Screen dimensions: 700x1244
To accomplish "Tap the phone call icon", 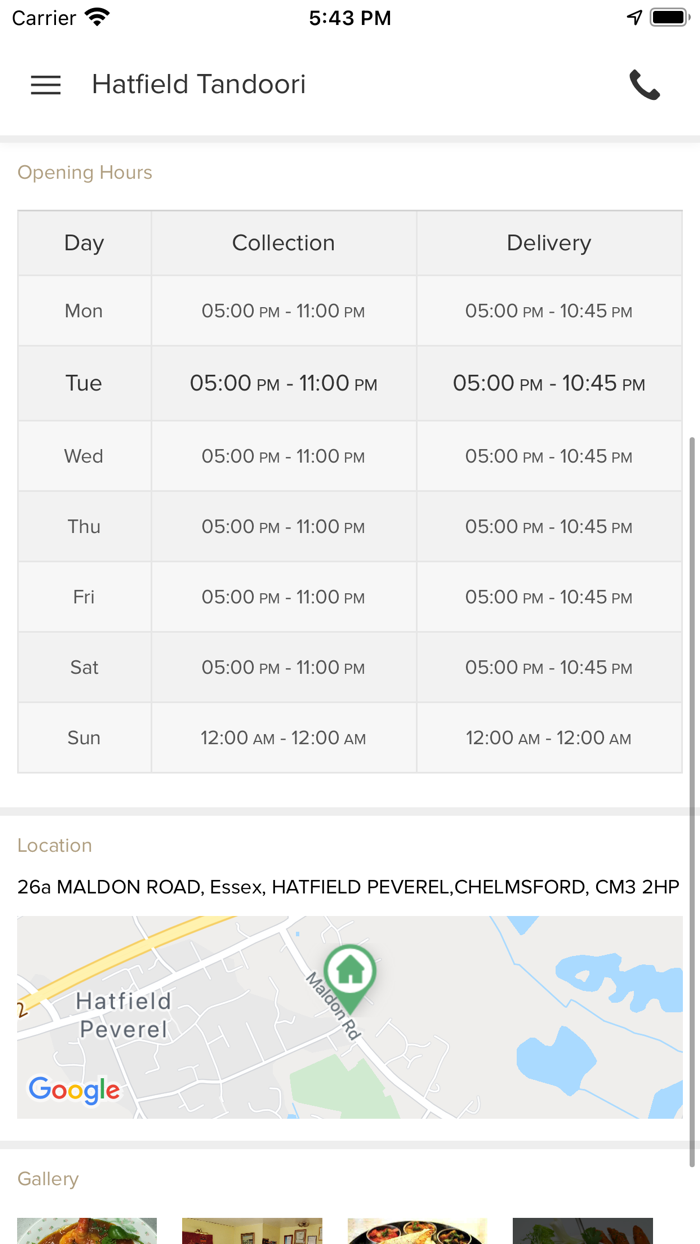I will pos(644,85).
